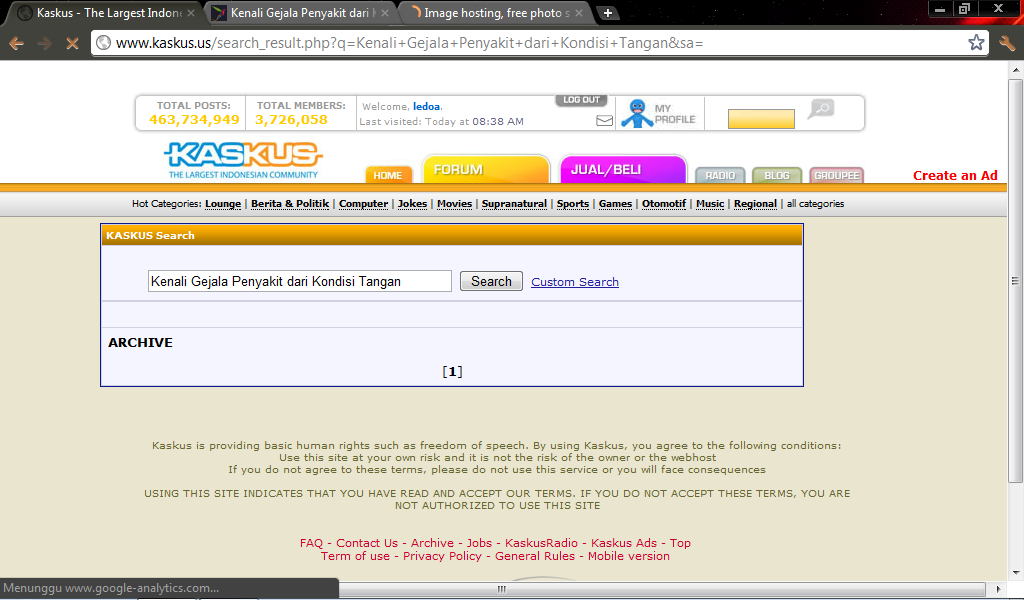1024x600 pixels.
Task: Open the KaskusRadio footer link
Action: tap(541, 543)
